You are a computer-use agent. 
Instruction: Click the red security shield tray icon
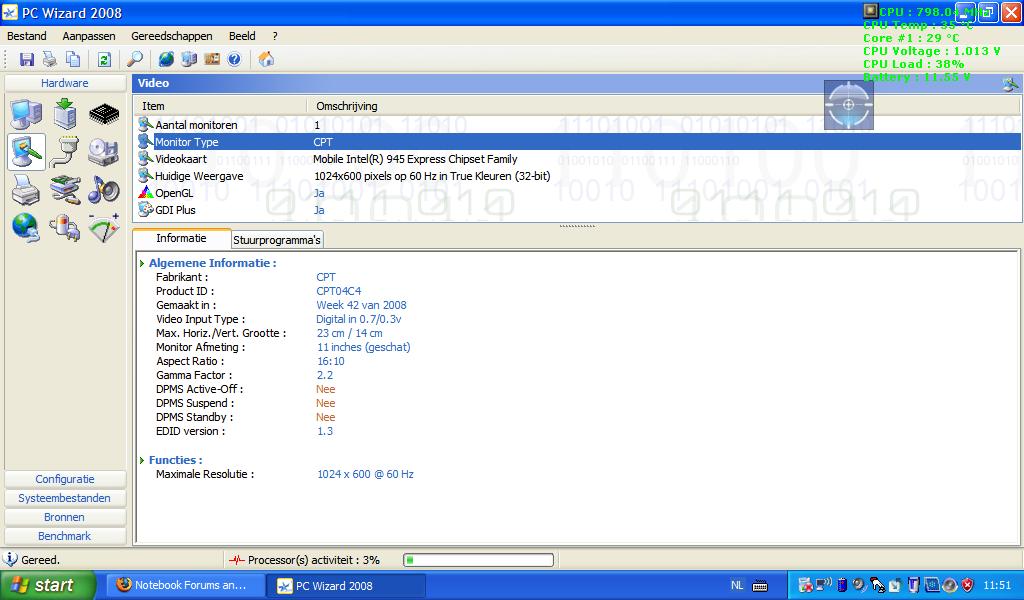coord(966,586)
